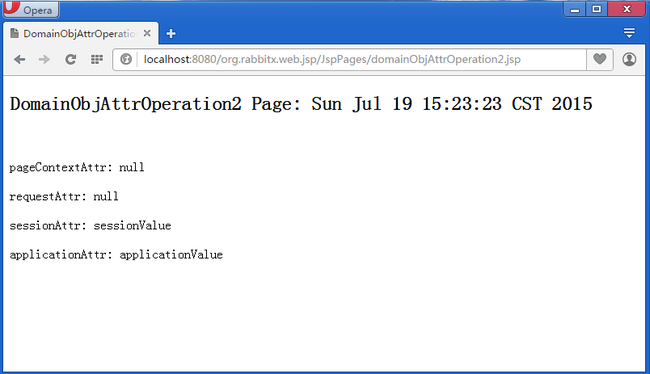Click the 'requestAttr: null' line

(x=64, y=197)
